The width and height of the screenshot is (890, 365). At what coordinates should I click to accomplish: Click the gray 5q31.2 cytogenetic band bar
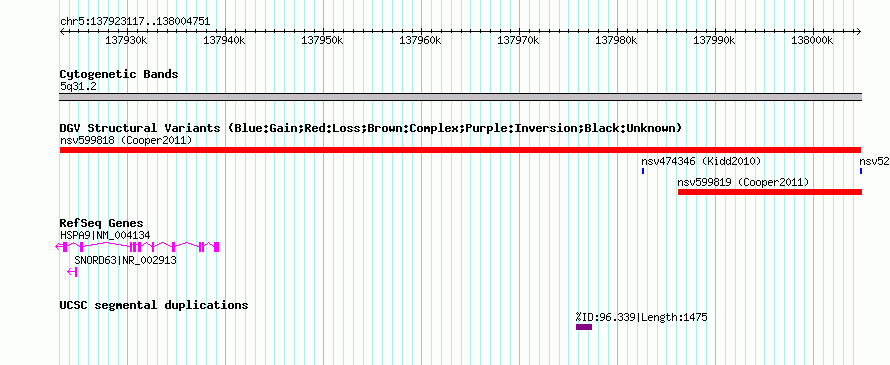[x=460, y=97]
